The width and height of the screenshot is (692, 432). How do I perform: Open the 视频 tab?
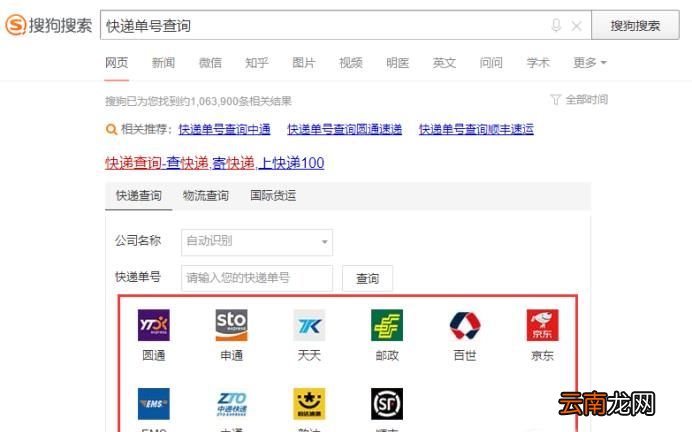pyautogui.click(x=350, y=63)
